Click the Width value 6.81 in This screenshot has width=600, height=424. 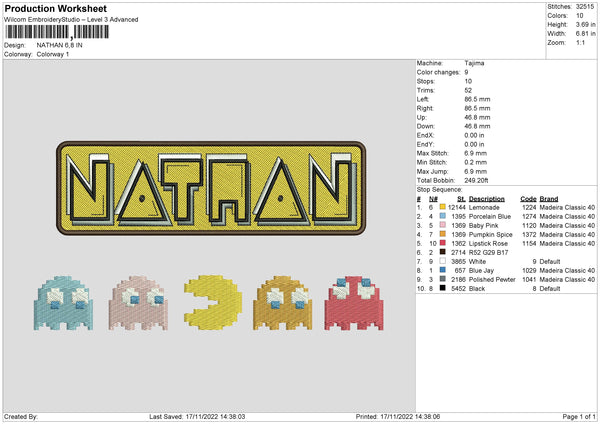coord(585,34)
